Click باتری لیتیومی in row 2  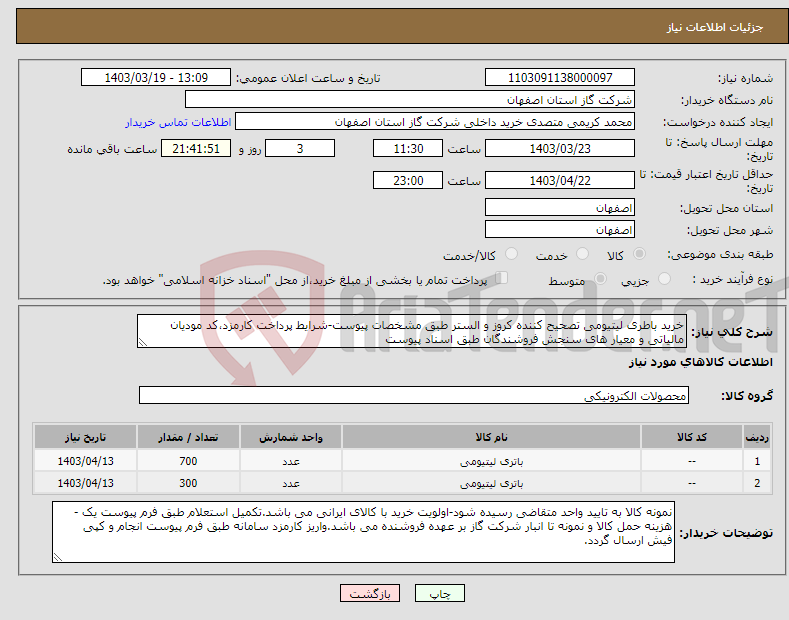point(491,483)
